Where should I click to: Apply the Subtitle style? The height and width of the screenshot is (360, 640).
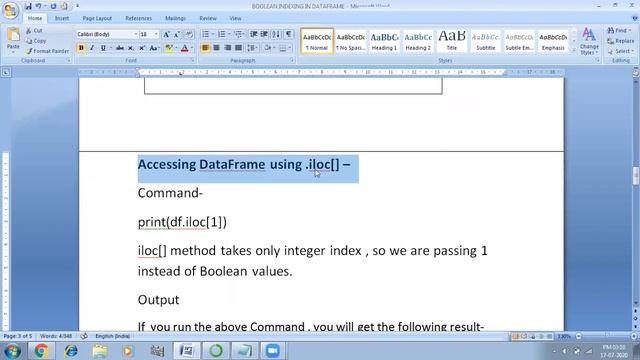(486, 41)
